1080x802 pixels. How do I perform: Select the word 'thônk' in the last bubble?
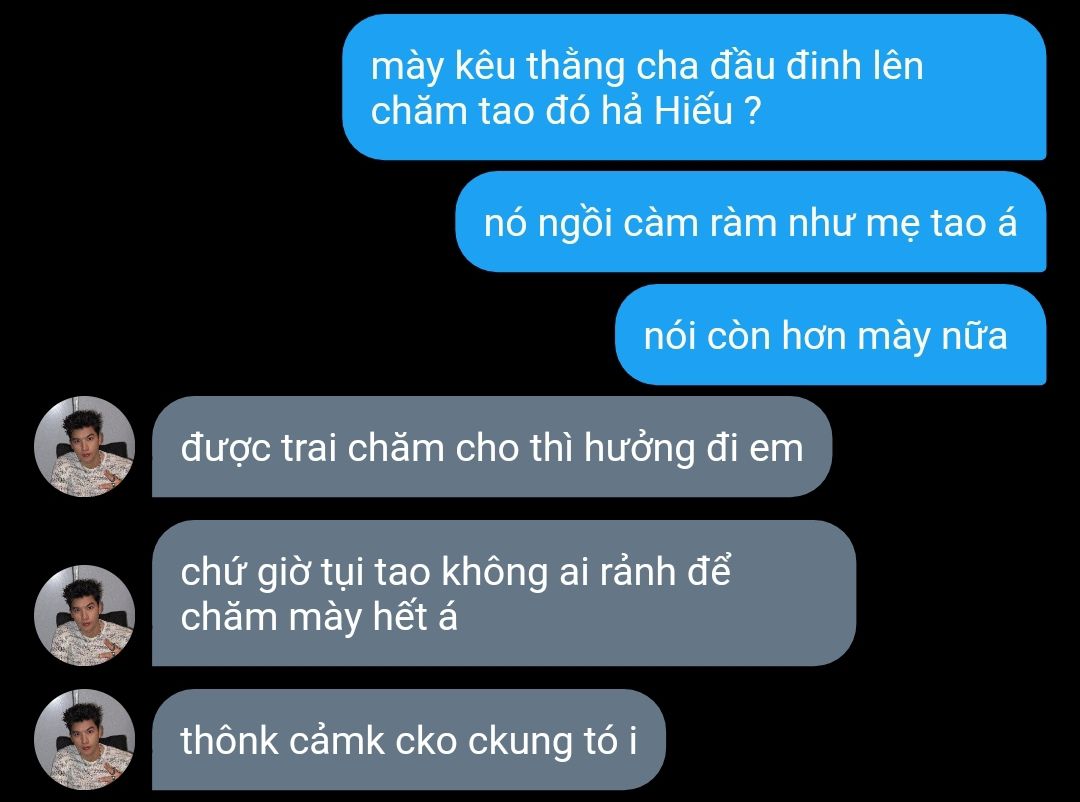(229, 741)
